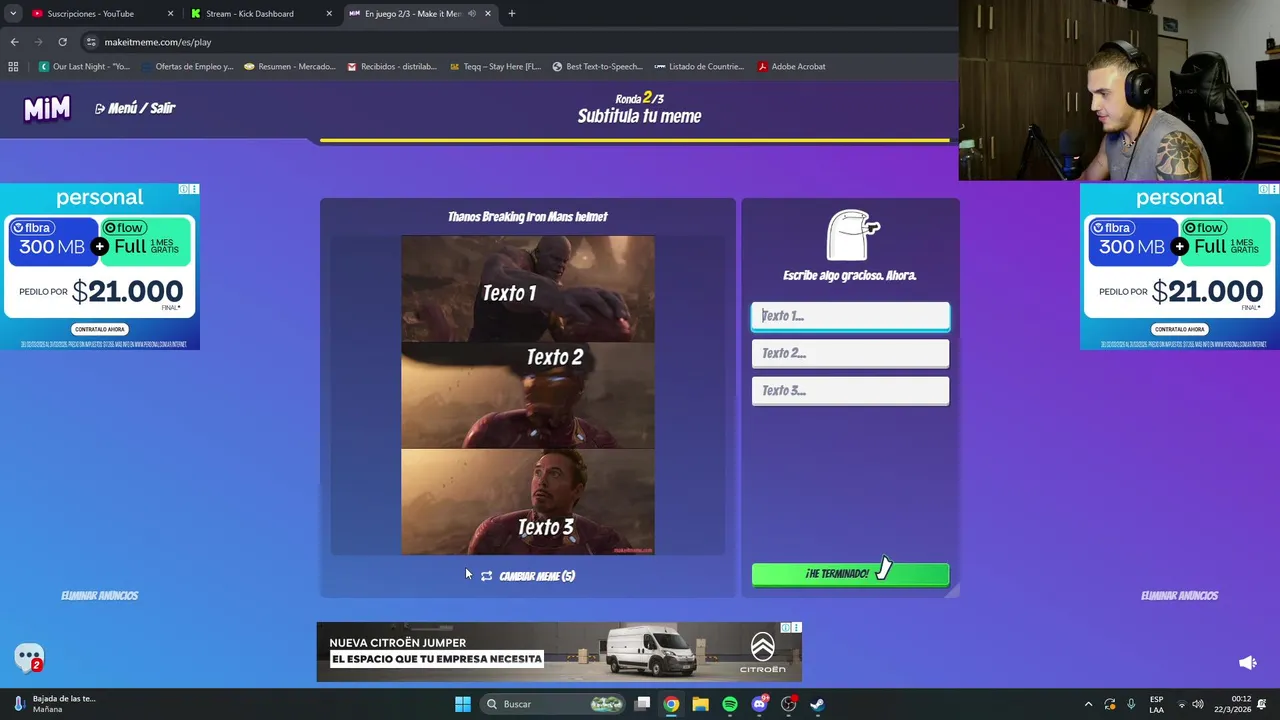Click the swap arrows icon beside Cambiar meme
This screenshot has width=1280, height=720.
[x=487, y=576]
